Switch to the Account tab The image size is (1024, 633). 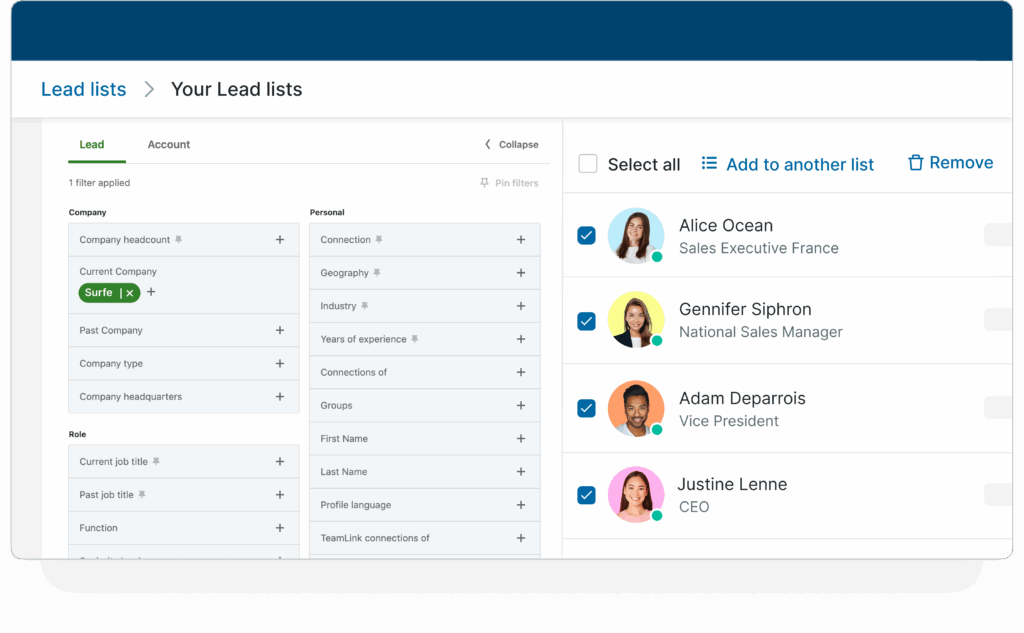pos(169,145)
